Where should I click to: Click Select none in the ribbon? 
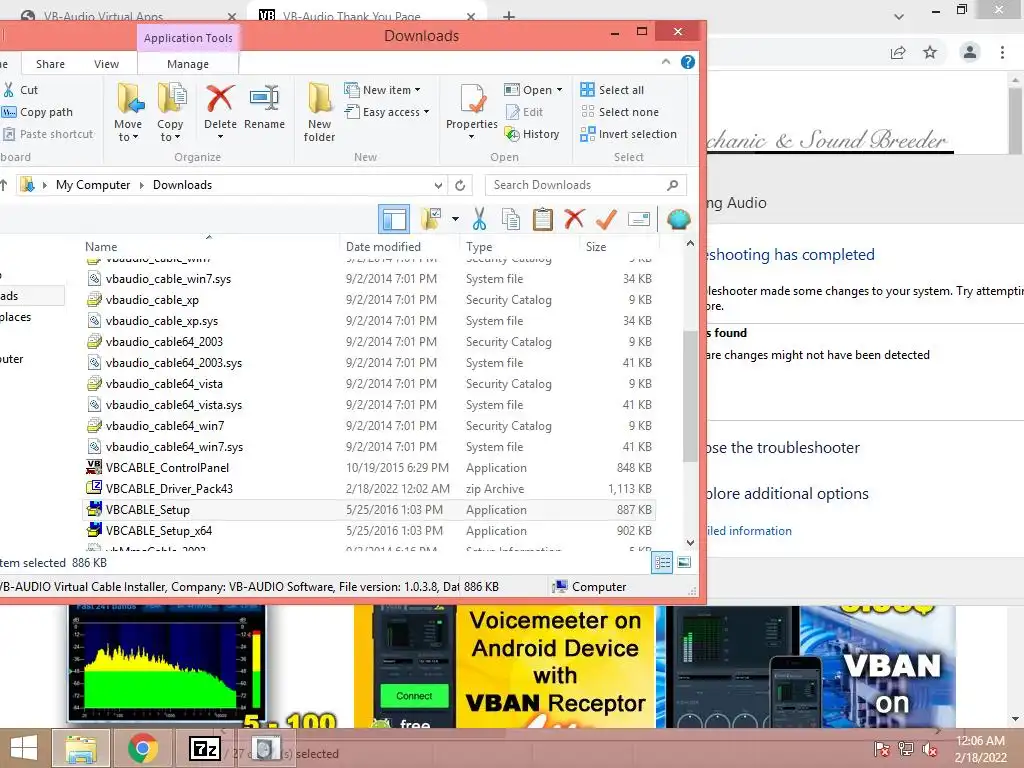(x=620, y=112)
